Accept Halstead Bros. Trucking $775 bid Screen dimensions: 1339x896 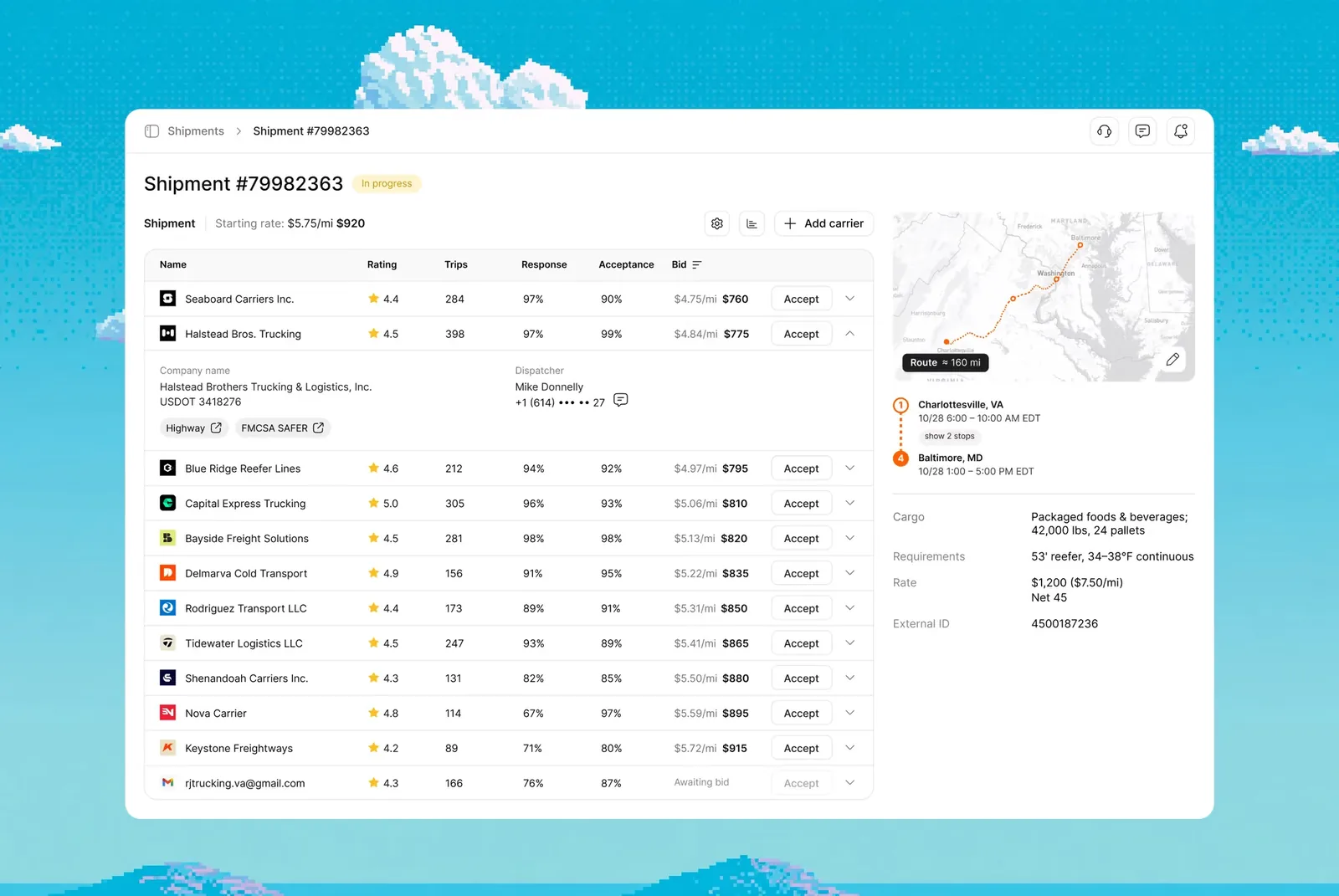[801, 334]
